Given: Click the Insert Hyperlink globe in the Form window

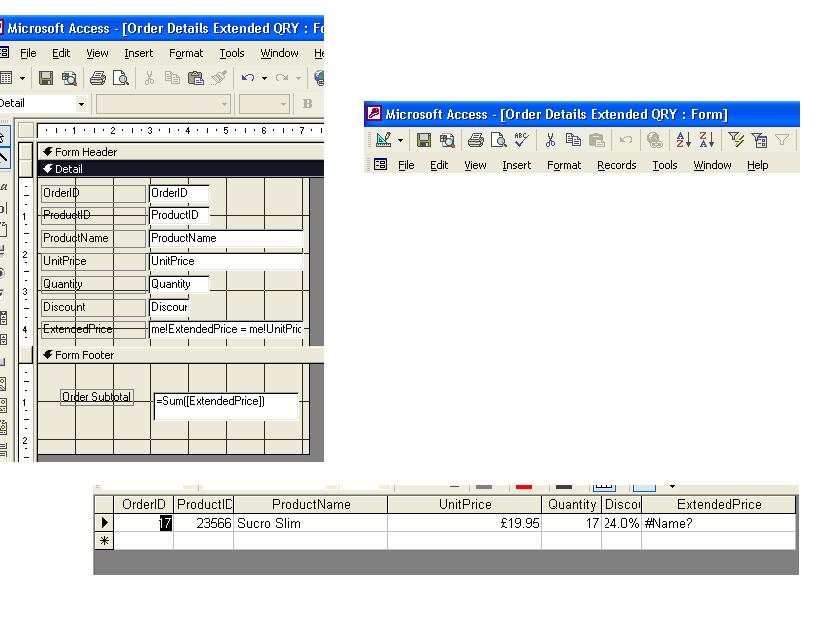Looking at the screenshot, I should (x=654, y=140).
